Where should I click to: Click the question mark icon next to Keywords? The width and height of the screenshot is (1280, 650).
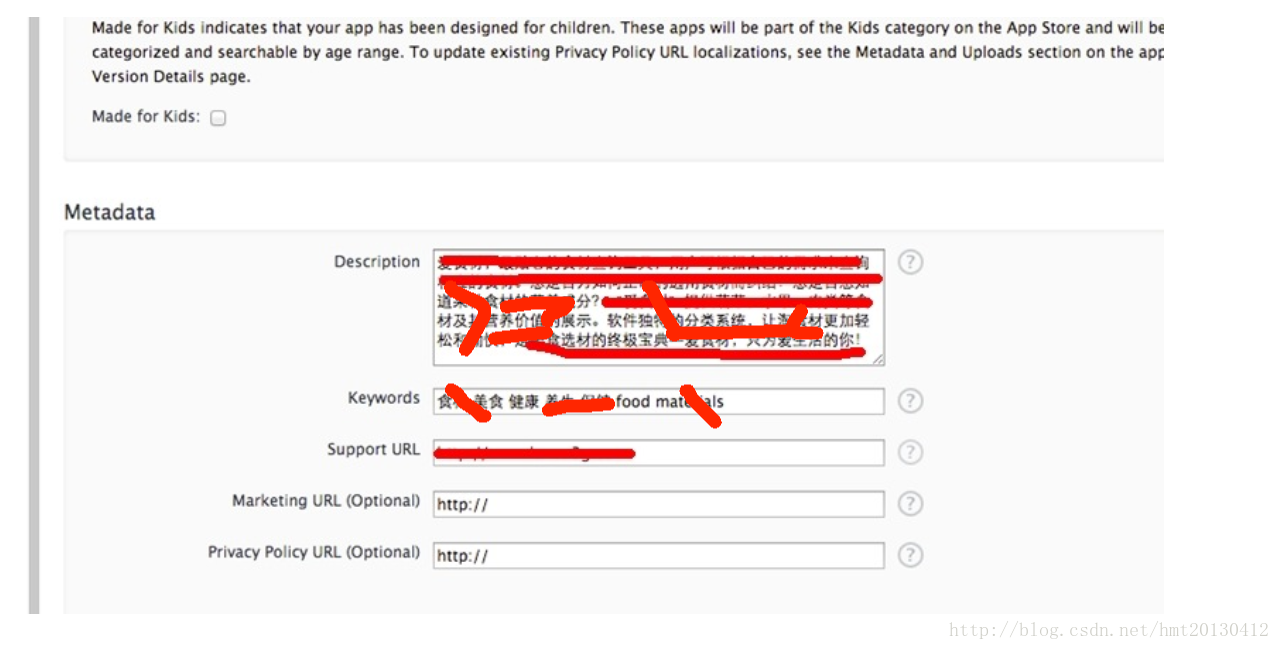point(910,401)
